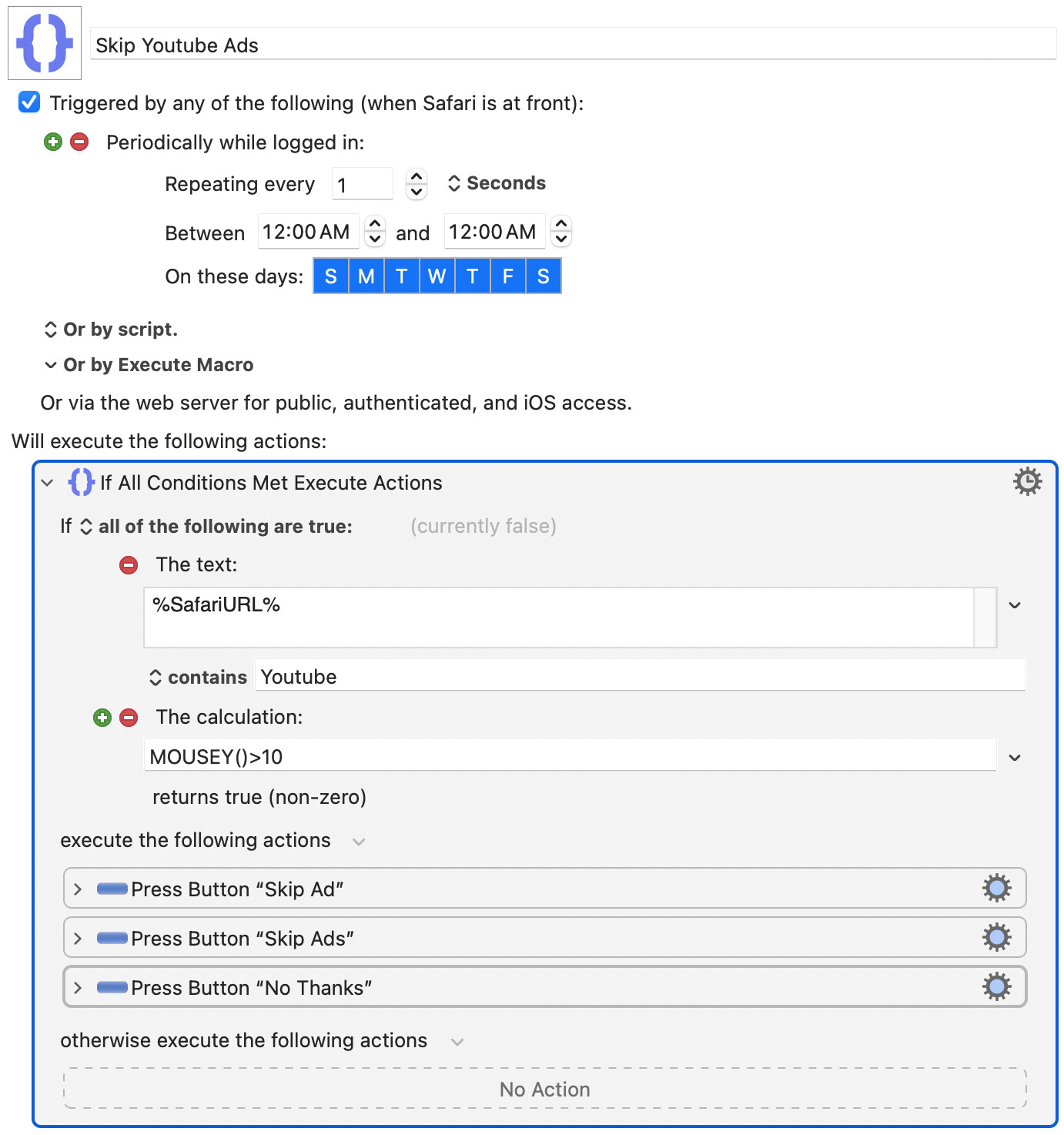
Task: Add a new trigger with green plus
Action: pos(53,142)
